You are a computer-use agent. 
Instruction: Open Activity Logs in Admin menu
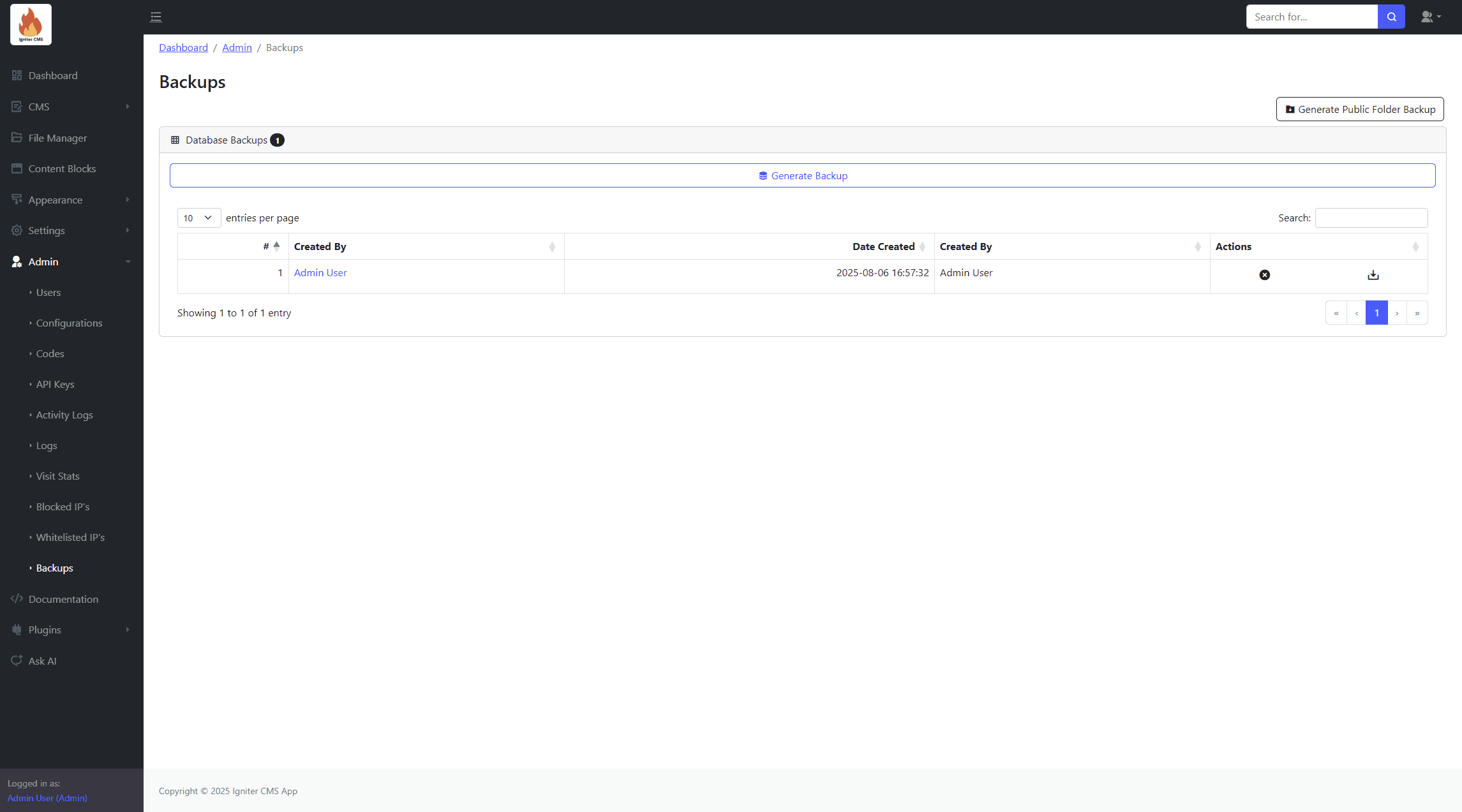point(64,415)
